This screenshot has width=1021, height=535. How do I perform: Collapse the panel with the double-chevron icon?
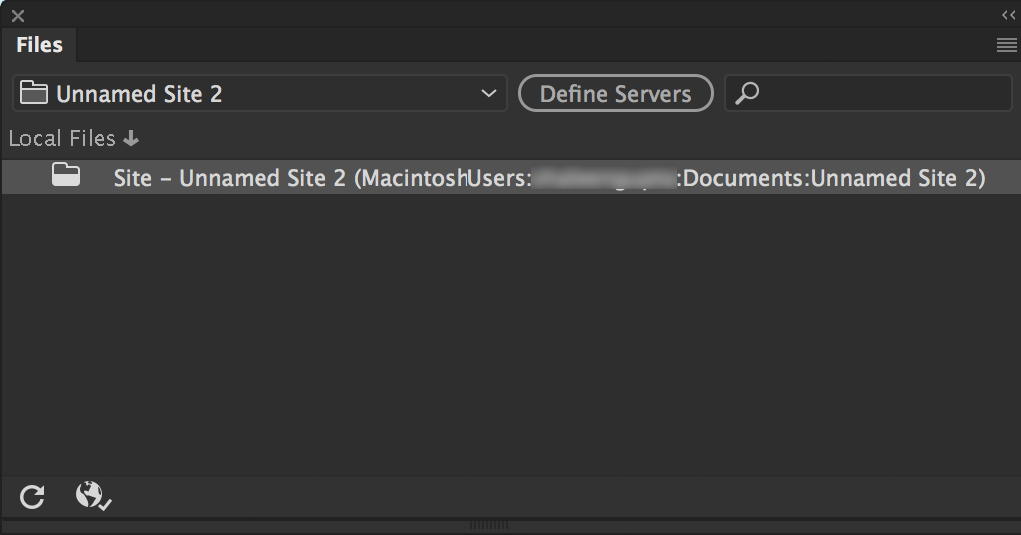click(x=1008, y=15)
